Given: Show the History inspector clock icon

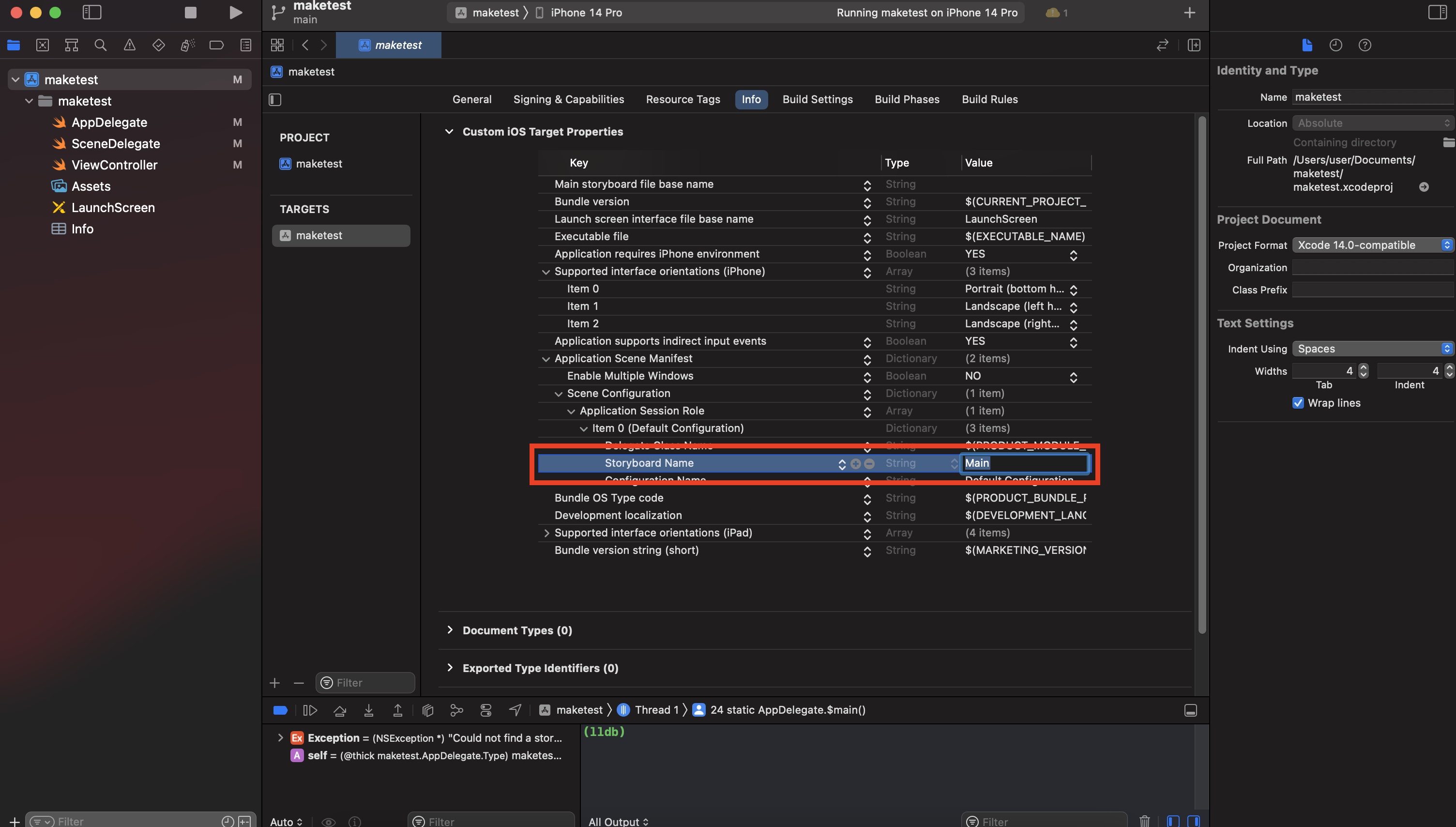Looking at the screenshot, I should (1335, 45).
